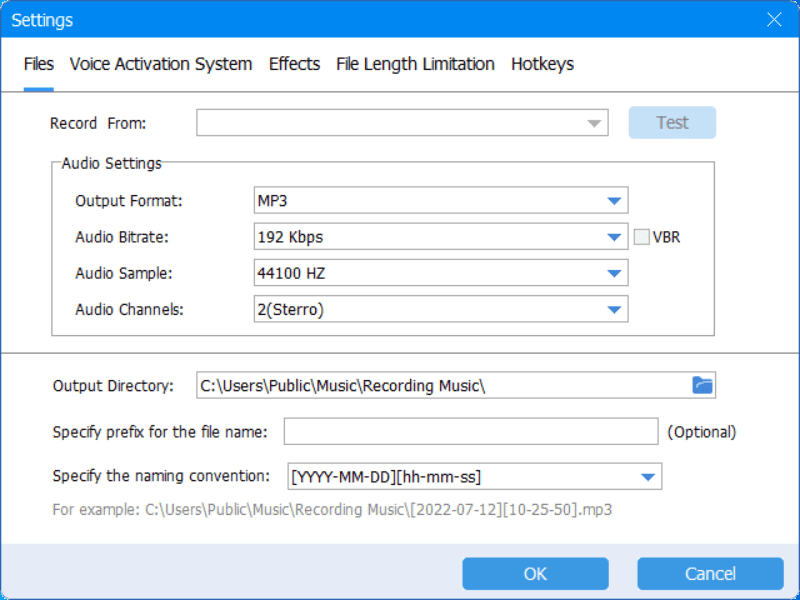Click the Cancel button

point(710,574)
